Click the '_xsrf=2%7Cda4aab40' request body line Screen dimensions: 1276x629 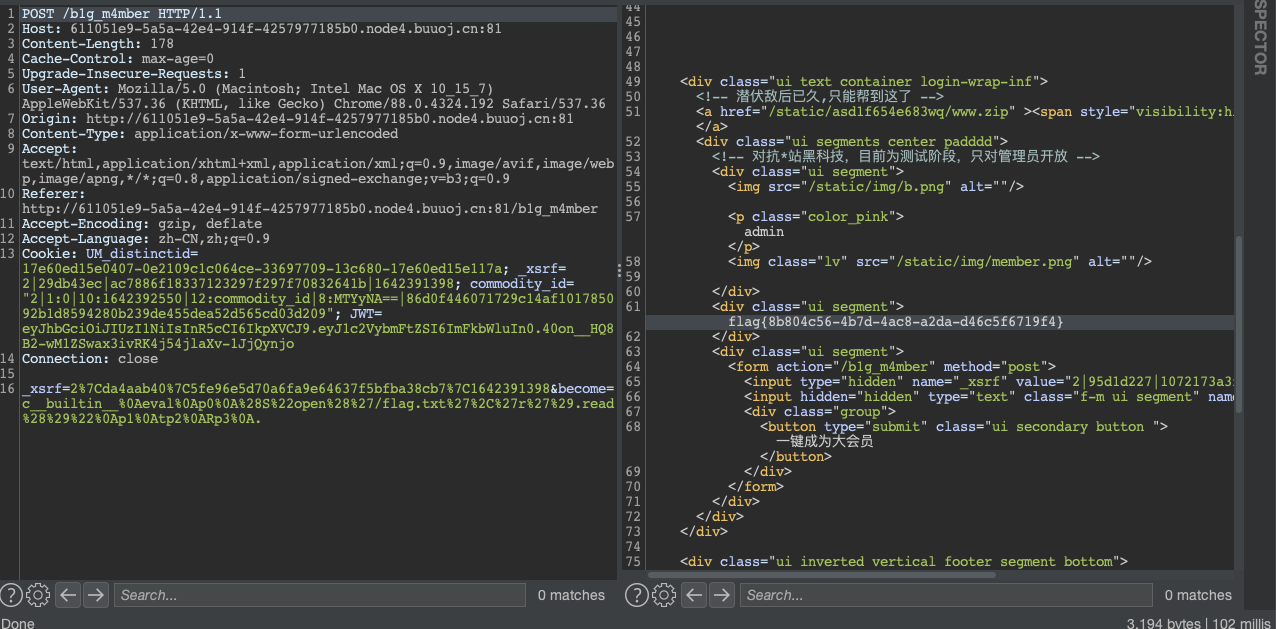pos(318,389)
